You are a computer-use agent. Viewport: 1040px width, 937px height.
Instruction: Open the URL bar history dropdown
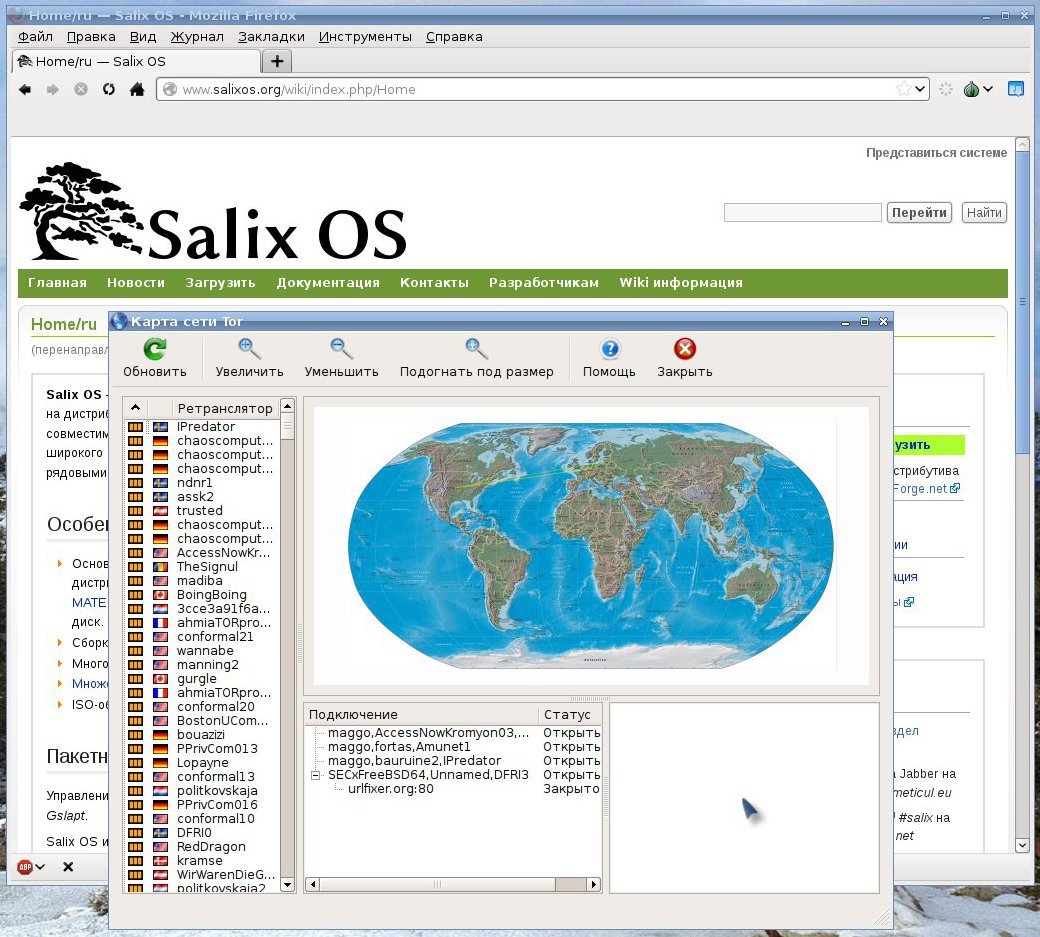(x=920, y=89)
